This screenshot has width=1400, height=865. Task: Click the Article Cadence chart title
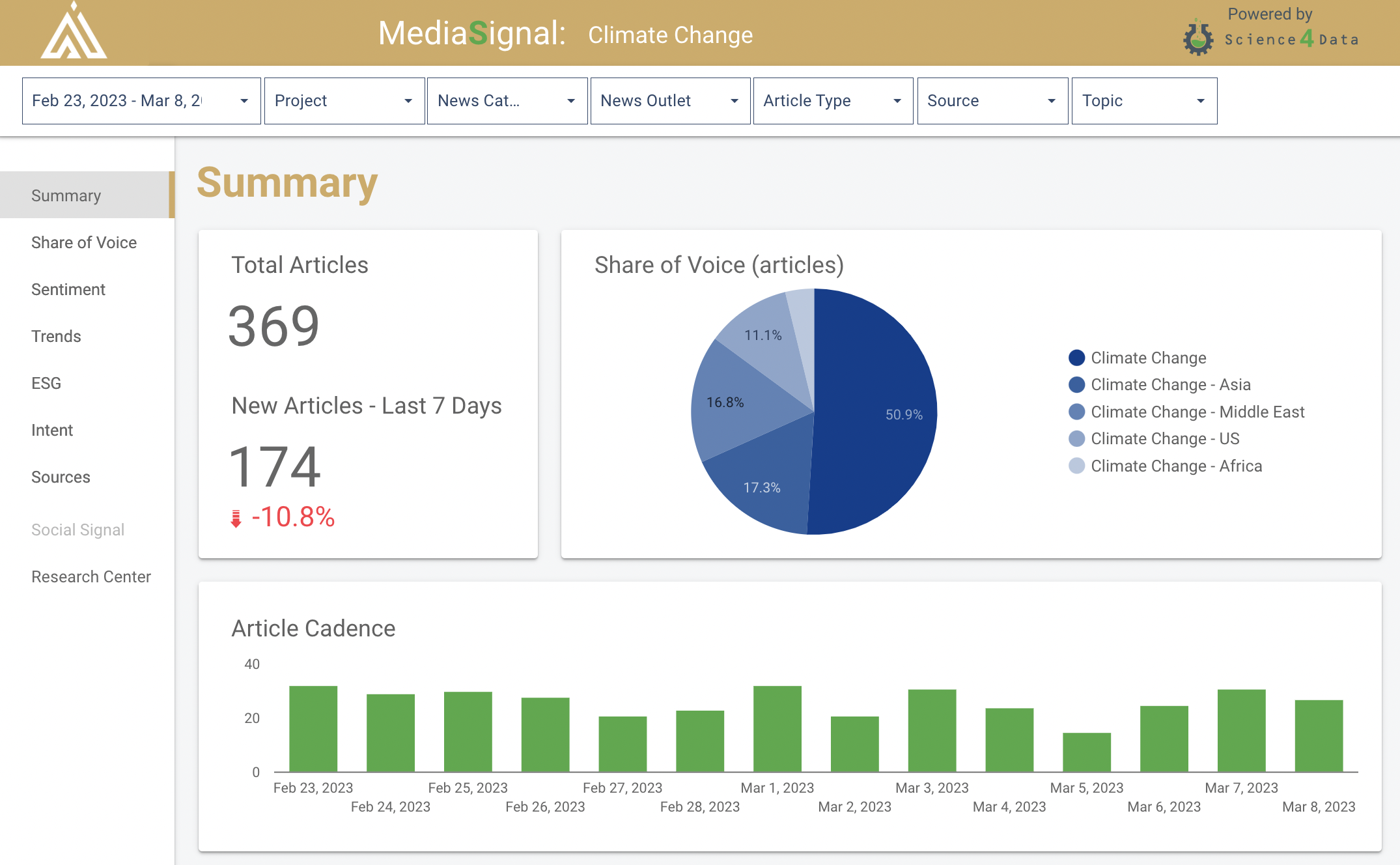(313, 629)
